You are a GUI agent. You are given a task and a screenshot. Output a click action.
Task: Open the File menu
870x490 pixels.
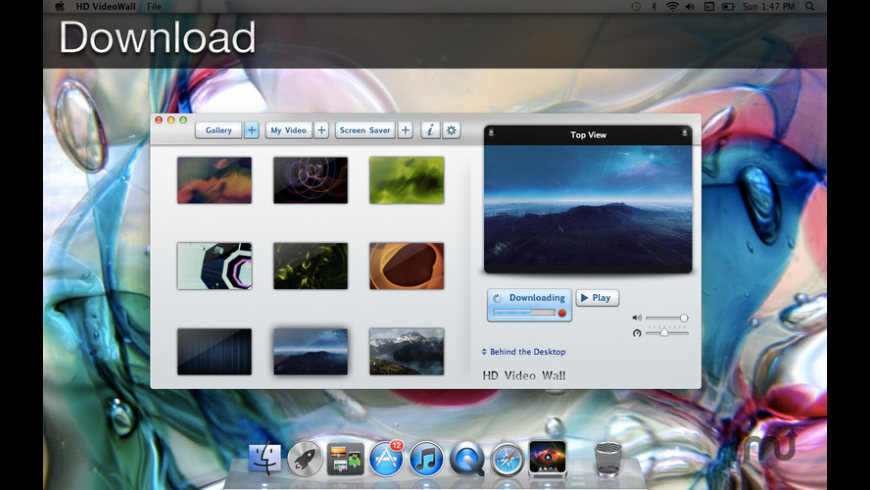[154, 7]
